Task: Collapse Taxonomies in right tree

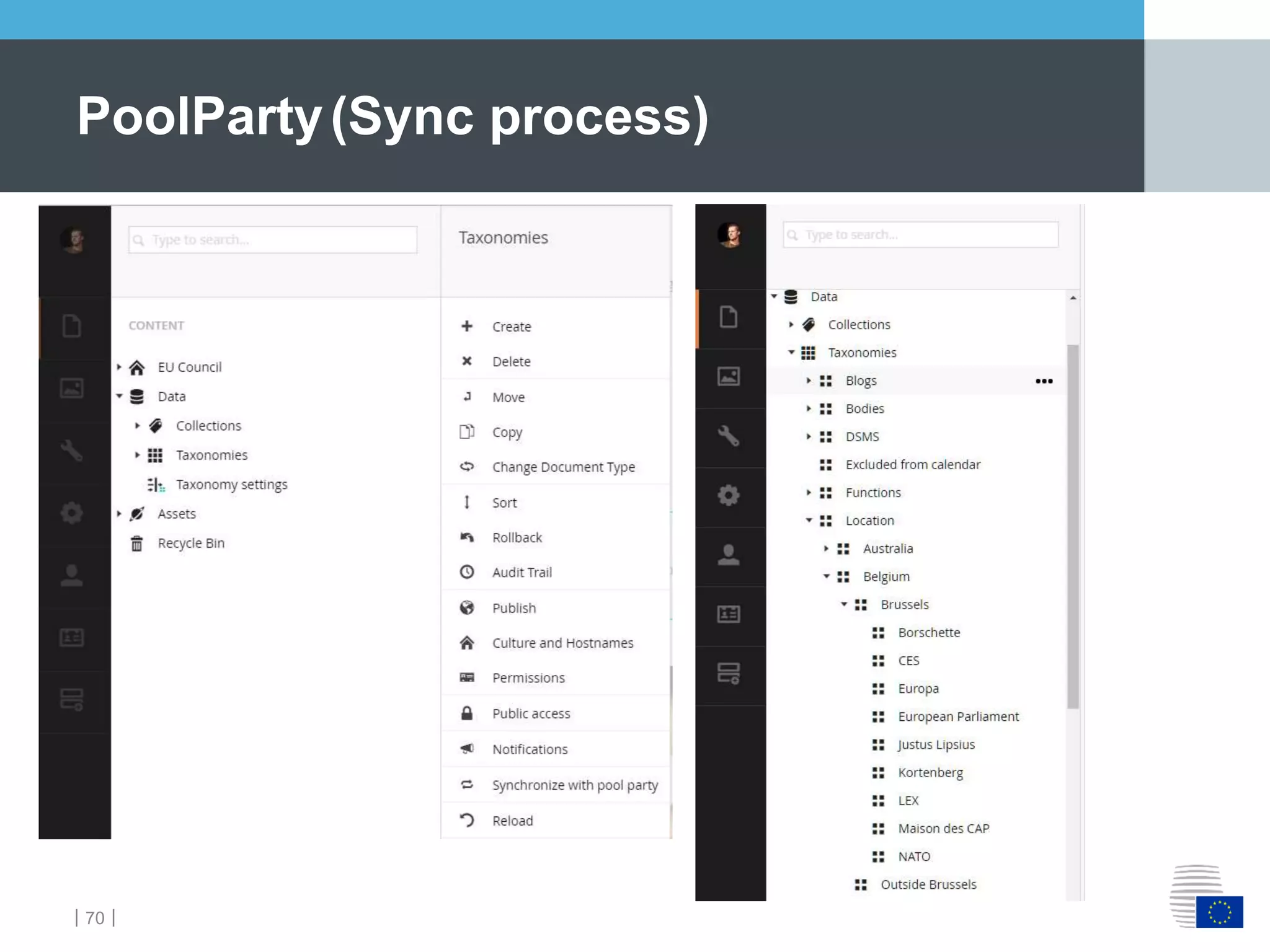Action: [x=791, y=352]
